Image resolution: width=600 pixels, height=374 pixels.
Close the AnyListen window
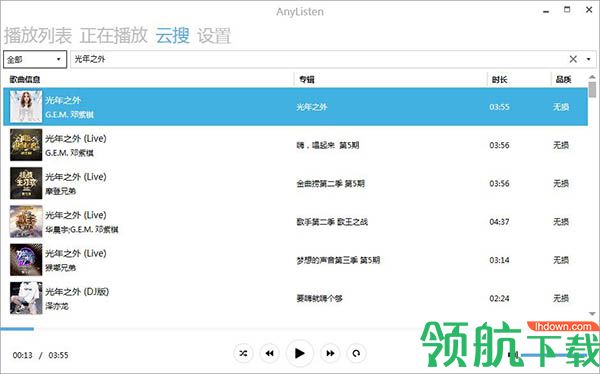[589, 10]
